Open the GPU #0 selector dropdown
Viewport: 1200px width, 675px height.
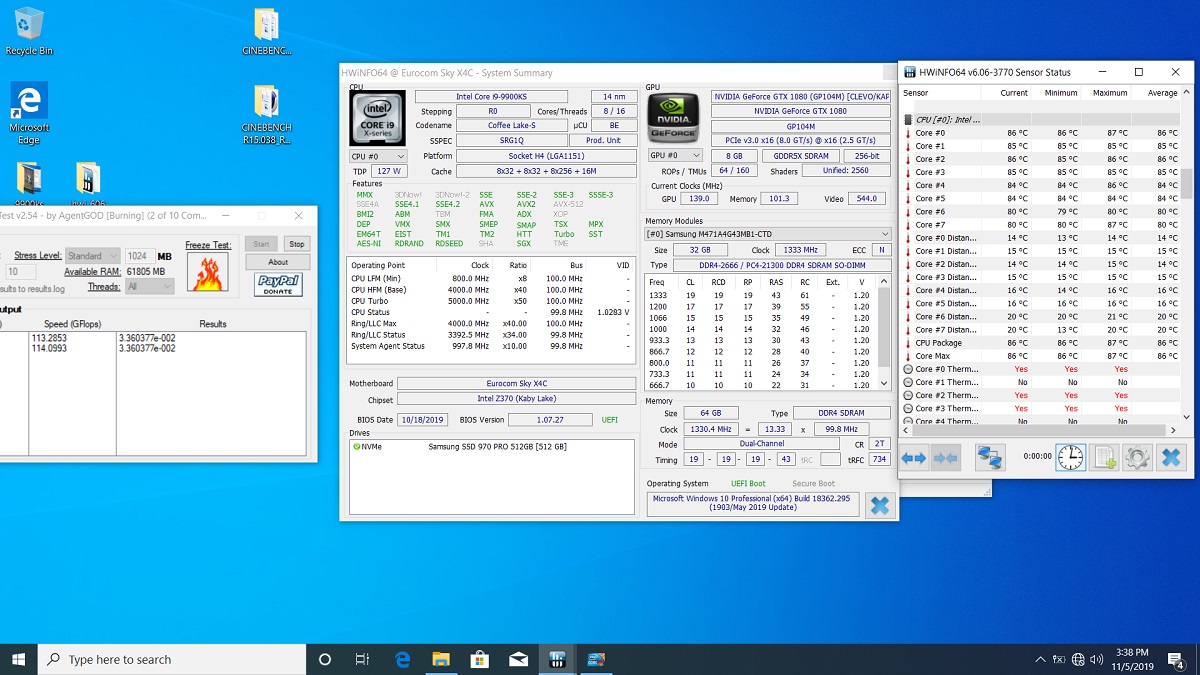(676, 156)
